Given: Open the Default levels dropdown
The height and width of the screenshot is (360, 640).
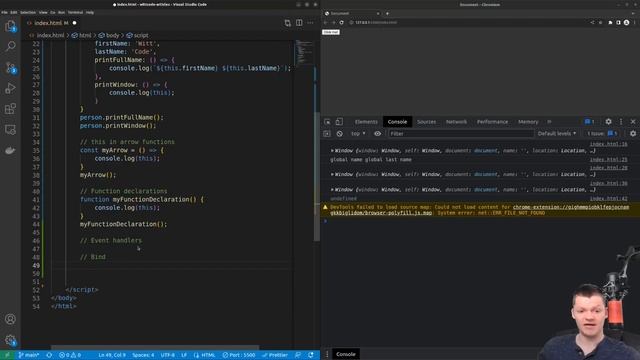Looking at the screenshot, I should point(557,133).
